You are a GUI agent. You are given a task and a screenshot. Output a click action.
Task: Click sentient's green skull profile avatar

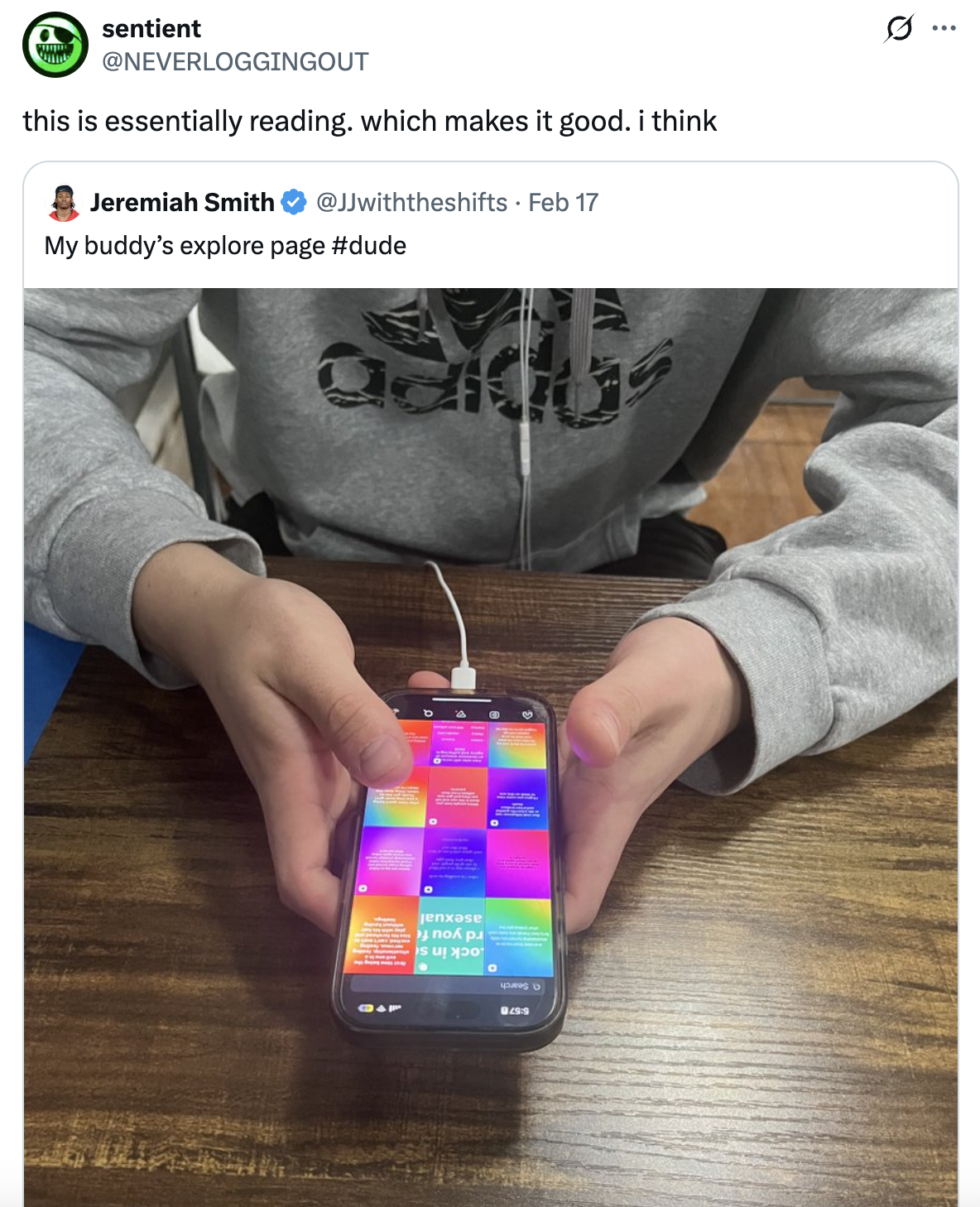[x=55, y=45]
